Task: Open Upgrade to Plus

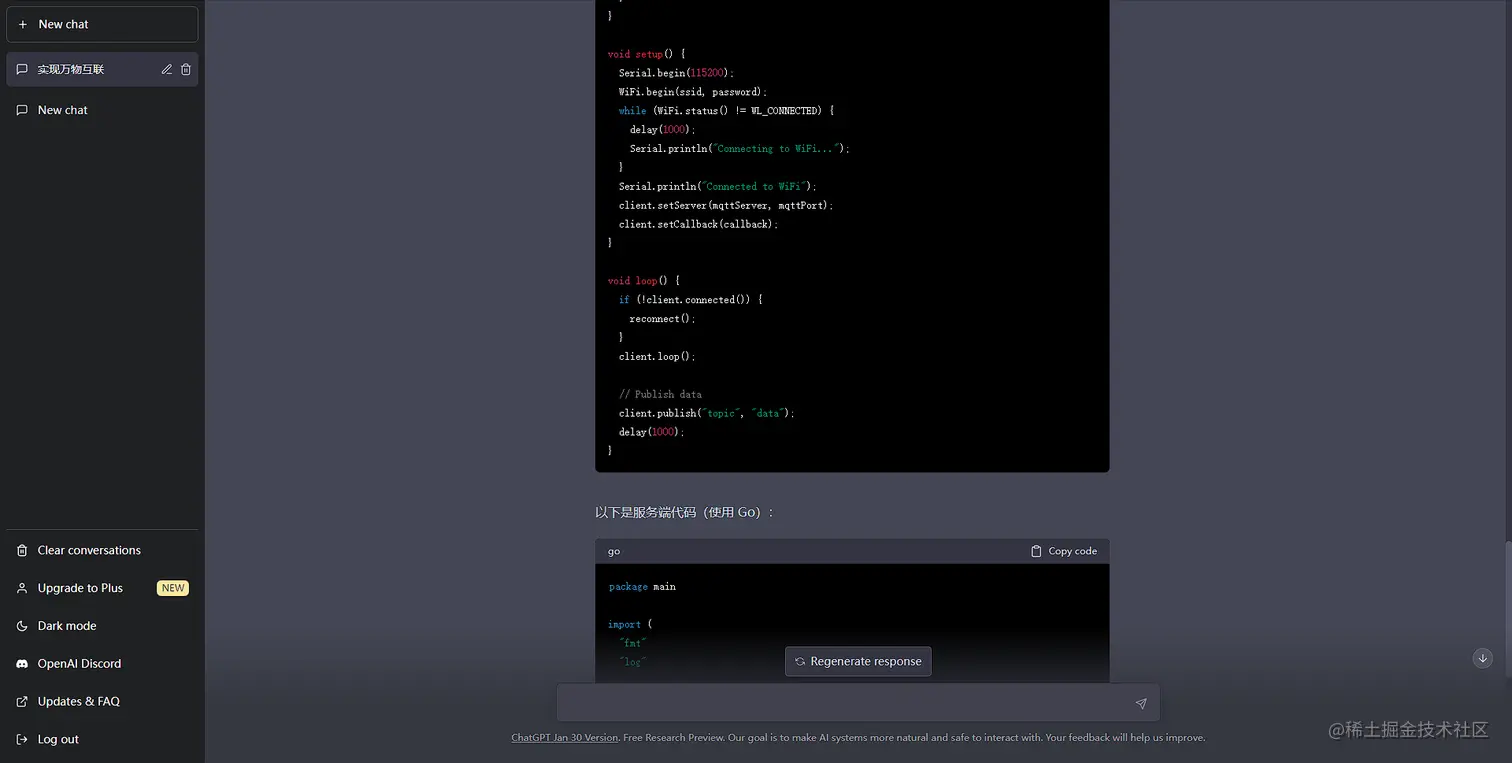Action: [x=102, y=588]
